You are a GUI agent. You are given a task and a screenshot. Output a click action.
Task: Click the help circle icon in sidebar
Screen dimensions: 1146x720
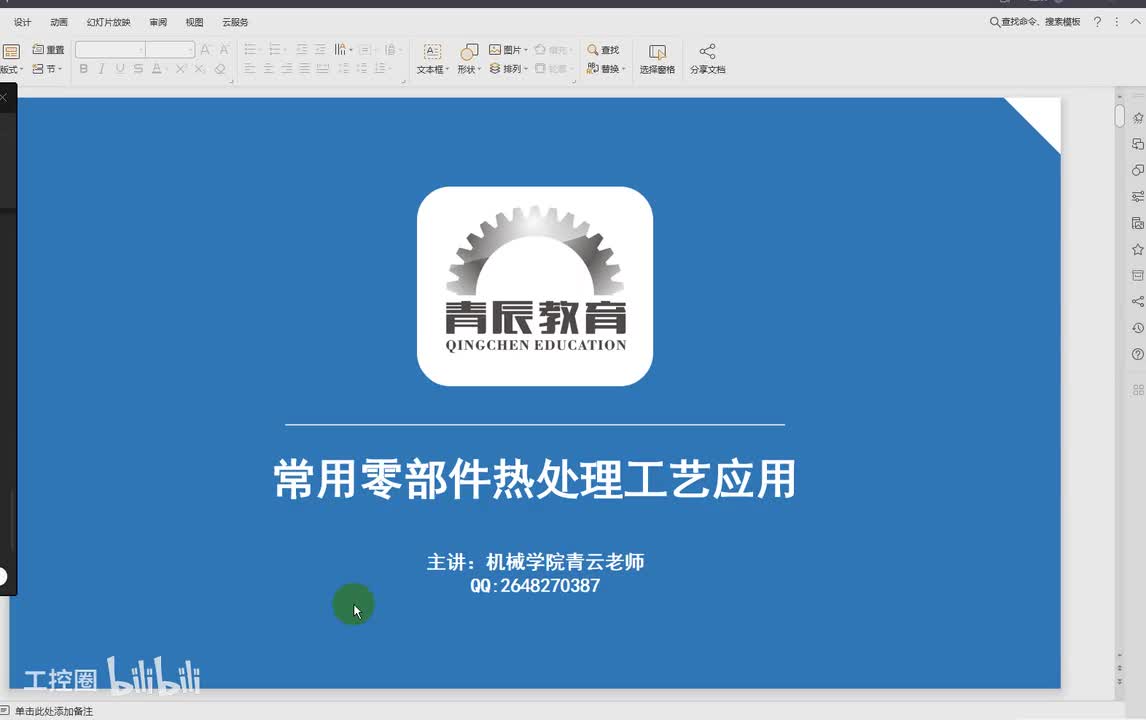[1137, 354]
